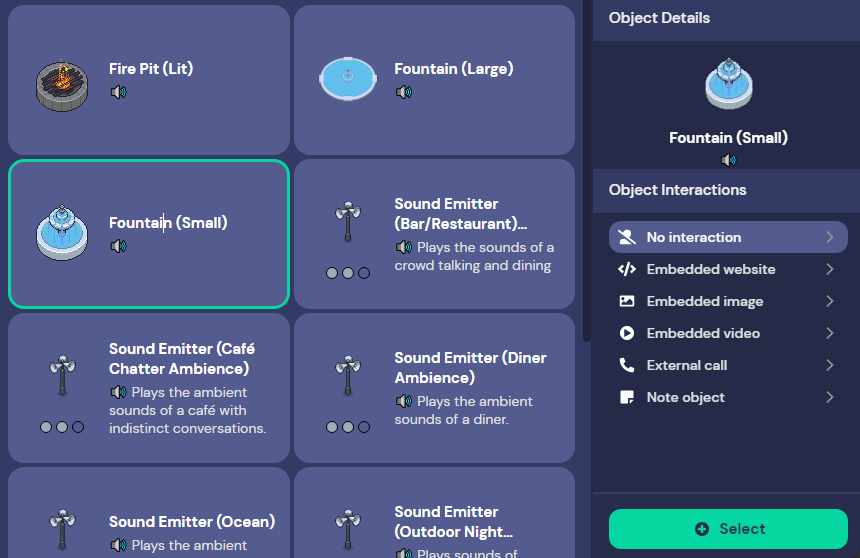Choose the Embedded video interaction
This screenshot has height=558, width=860.
pyautogui.click(x=728, y=333)
